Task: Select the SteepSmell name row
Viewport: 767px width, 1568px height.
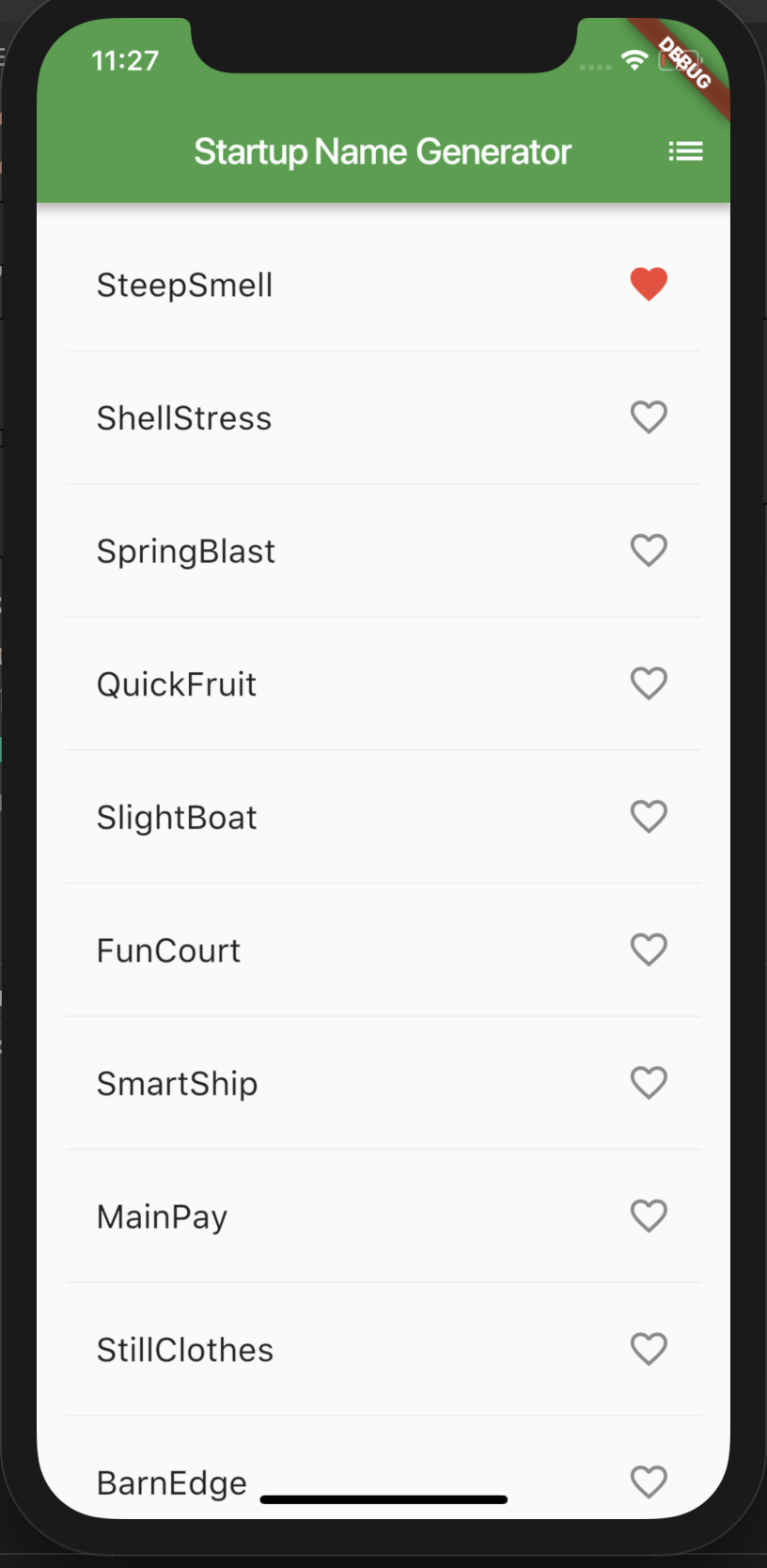Action: point(383,285)
